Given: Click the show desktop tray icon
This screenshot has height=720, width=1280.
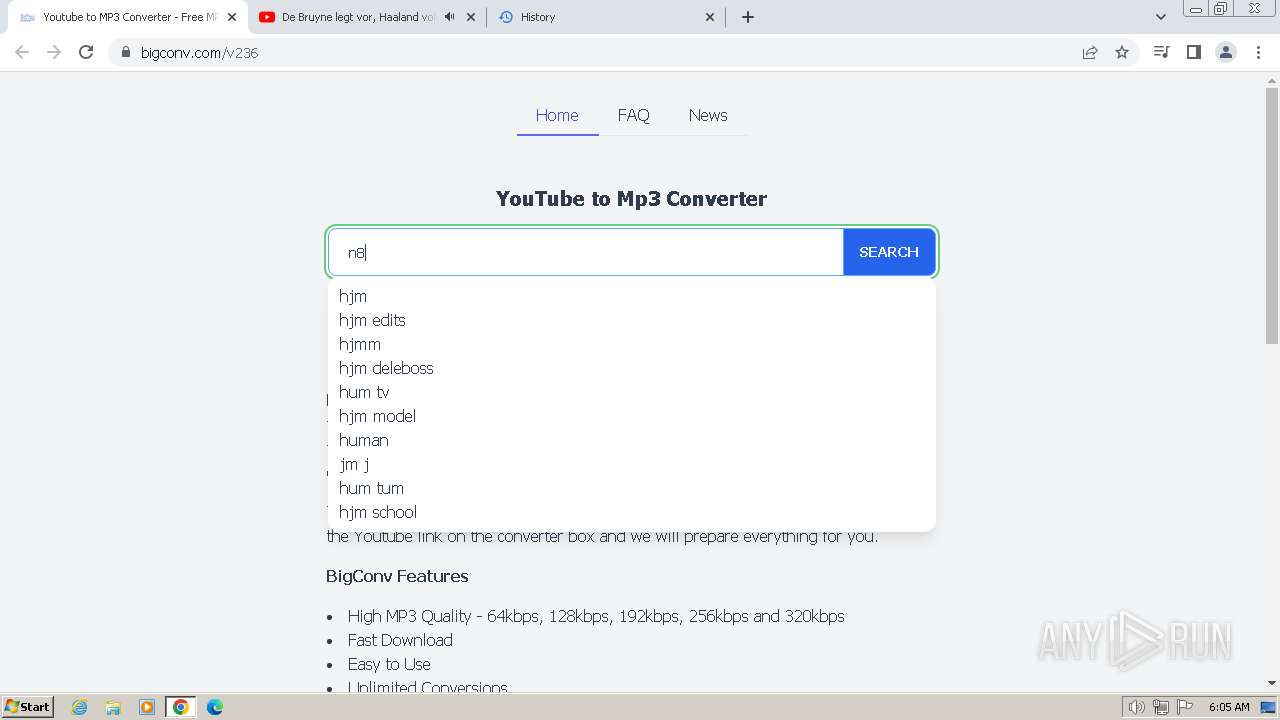Looking at the screenshot, I should tap(1267, 707).
